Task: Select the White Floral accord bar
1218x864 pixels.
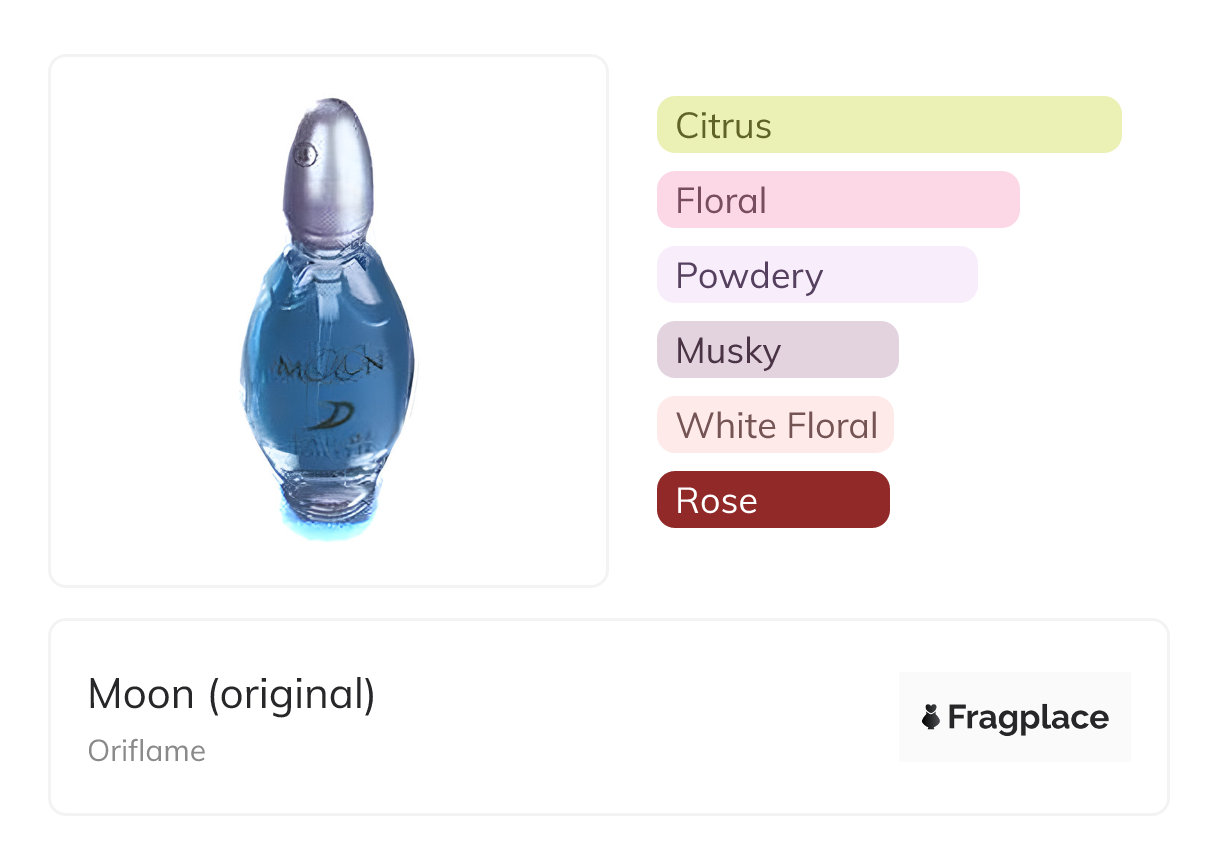Action: [x=774, y=425]
